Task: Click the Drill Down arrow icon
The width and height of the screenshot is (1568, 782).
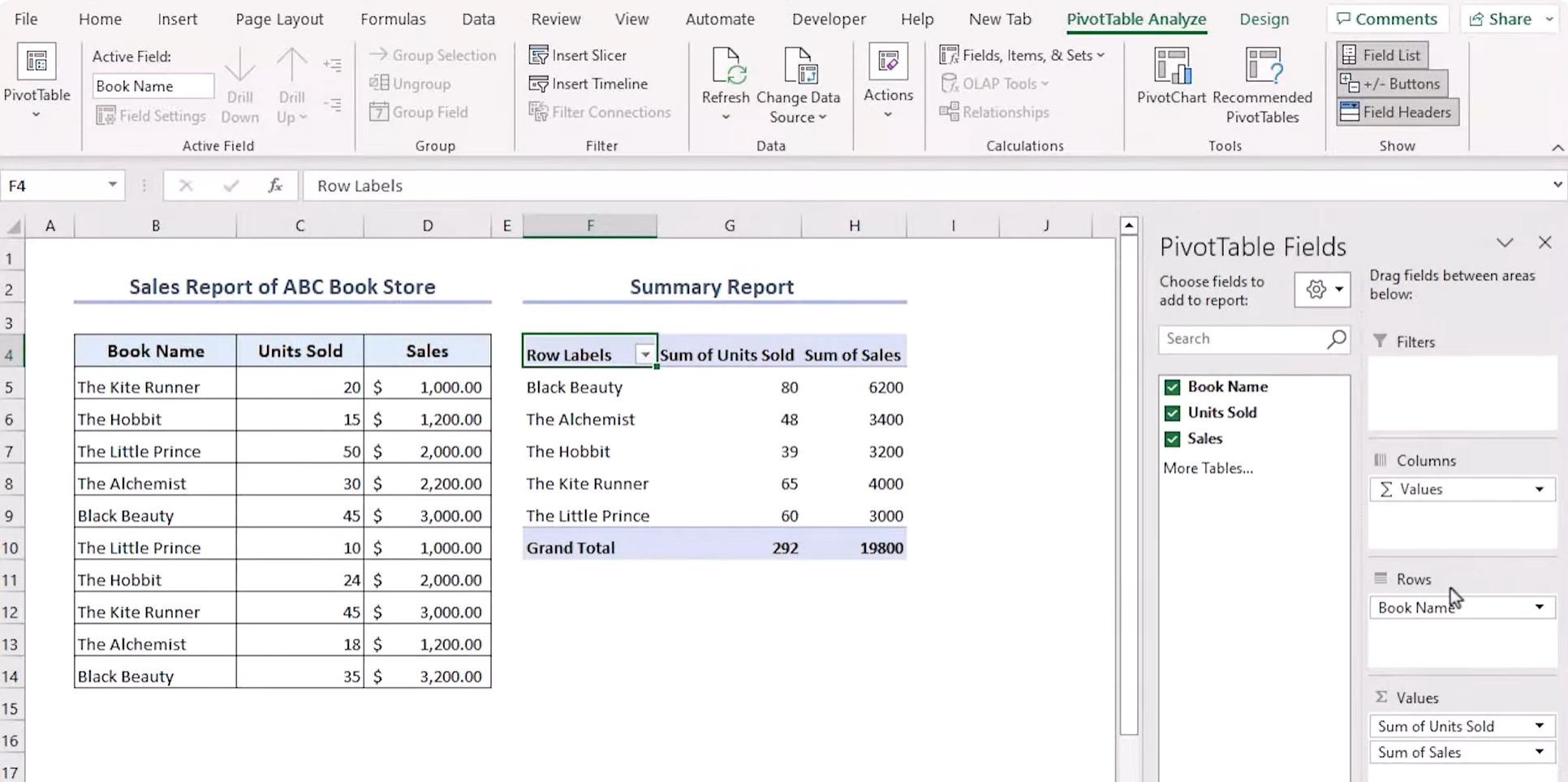Action: [x=239, y=65]
